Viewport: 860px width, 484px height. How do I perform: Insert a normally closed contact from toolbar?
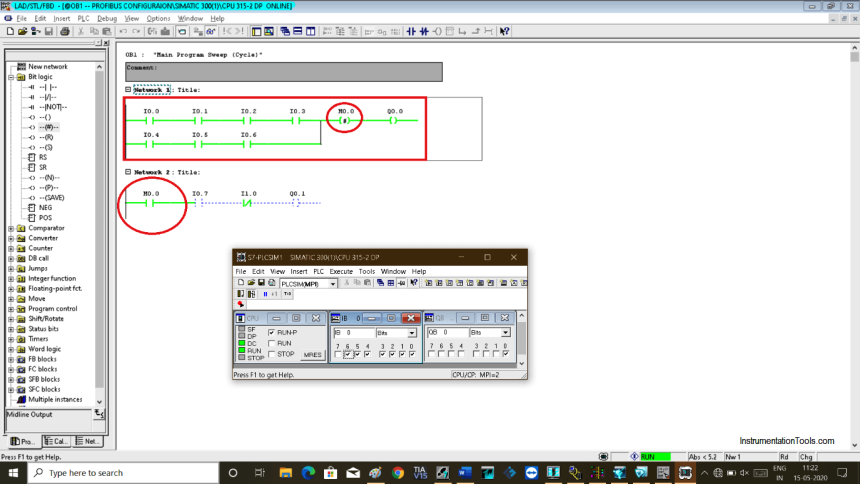pyautogui.click(x=424, y=31)
